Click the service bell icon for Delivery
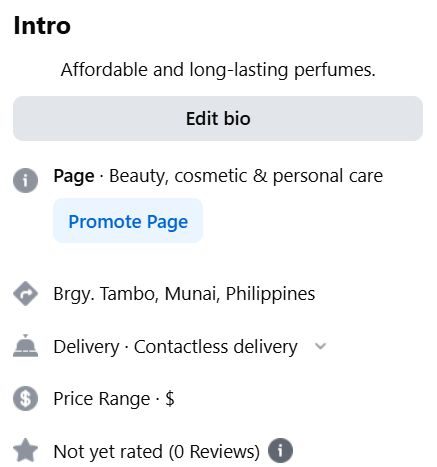Image resolution: width=437 pixels, height=467 pixels. 25,346
